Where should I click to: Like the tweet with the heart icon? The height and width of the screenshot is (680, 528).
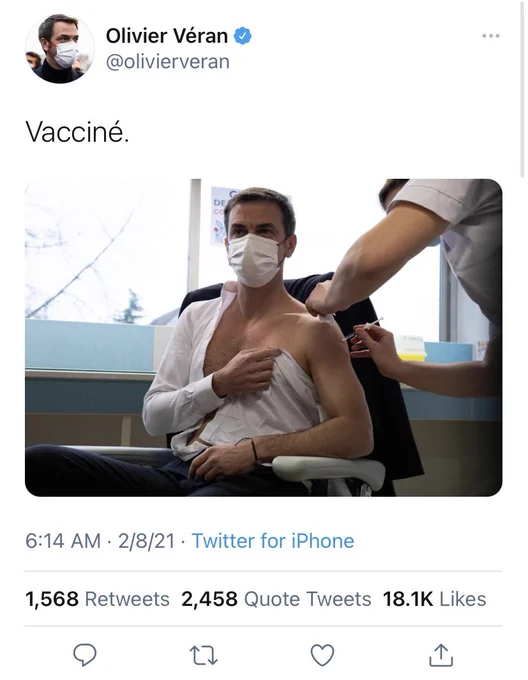click(x=323, y=655)
